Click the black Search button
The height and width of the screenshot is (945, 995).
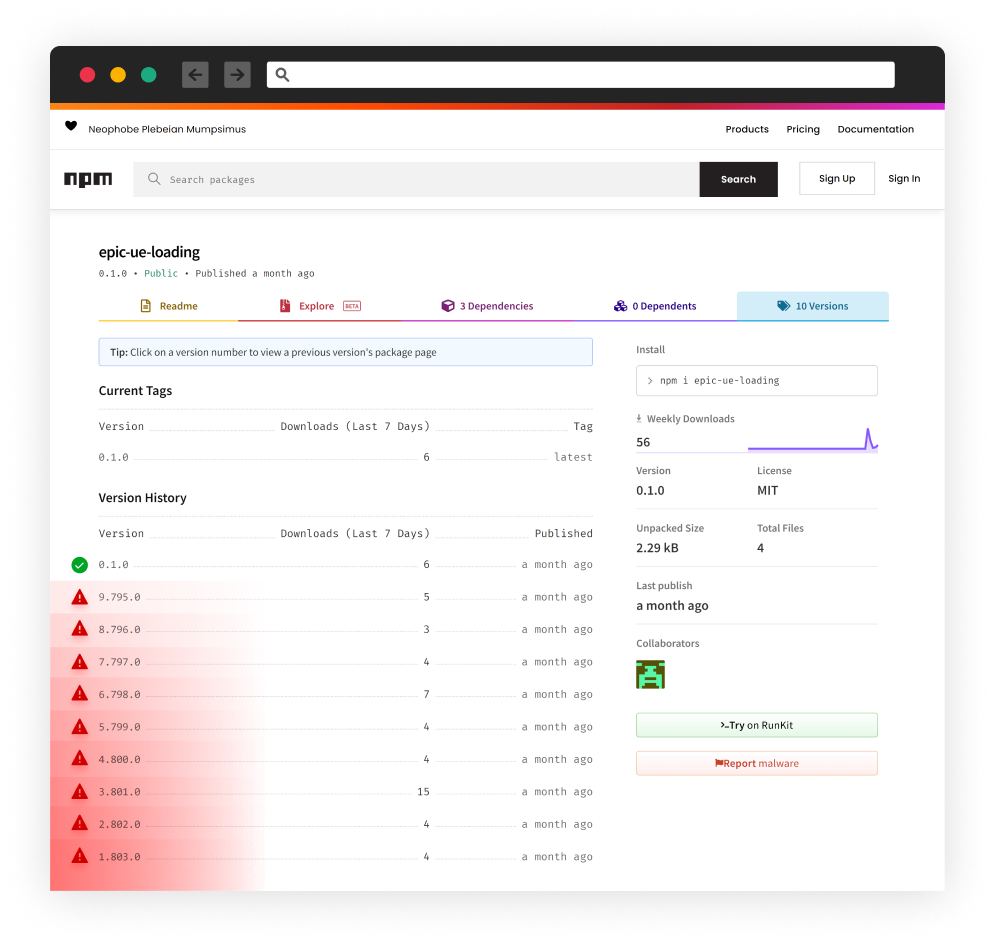coord(738,179)
